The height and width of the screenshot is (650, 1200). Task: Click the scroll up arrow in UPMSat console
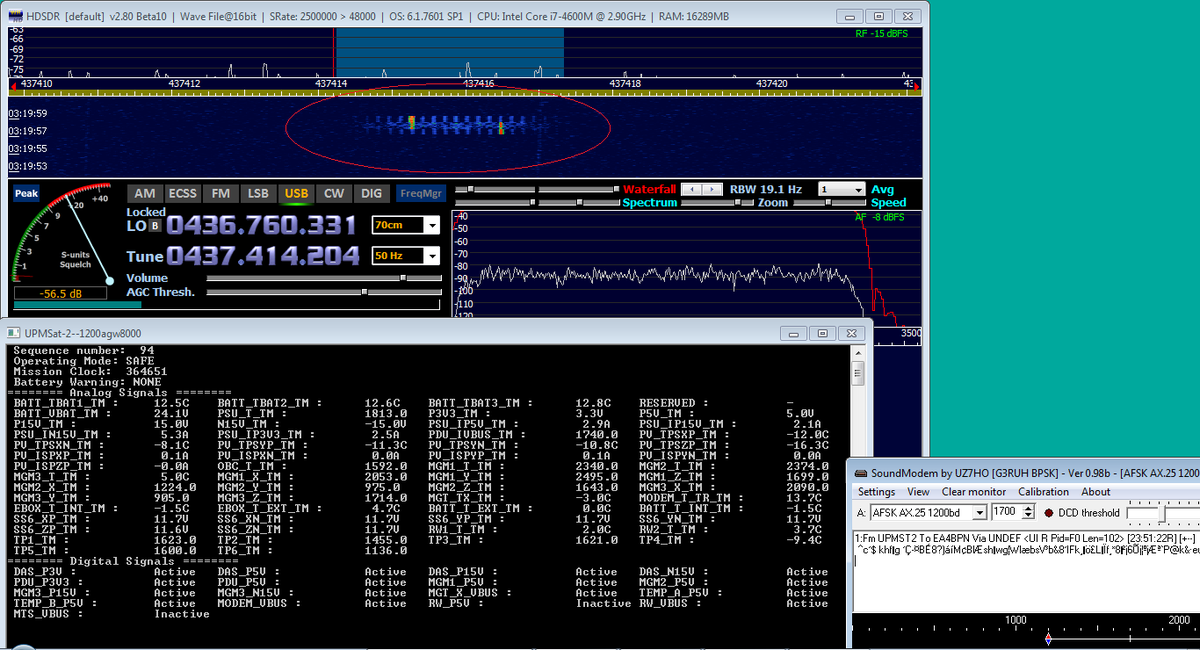click(x=858, y=351)
